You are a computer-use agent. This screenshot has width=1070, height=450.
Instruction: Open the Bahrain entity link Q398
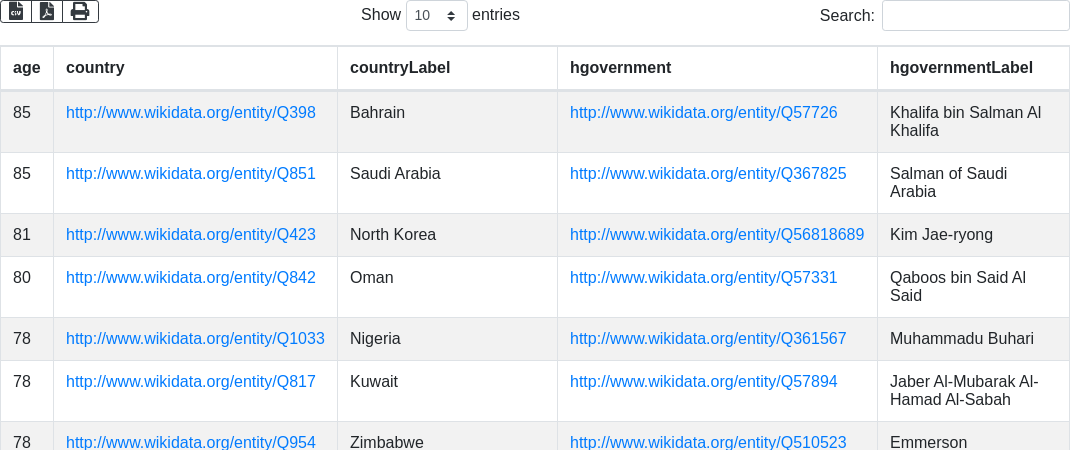(191, 112)
